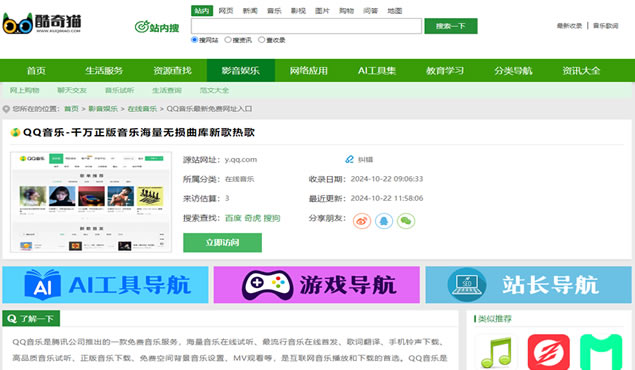Open the 最新收录 link
The height and width of the screenshot is (370, 635).
tap(569, 26)
